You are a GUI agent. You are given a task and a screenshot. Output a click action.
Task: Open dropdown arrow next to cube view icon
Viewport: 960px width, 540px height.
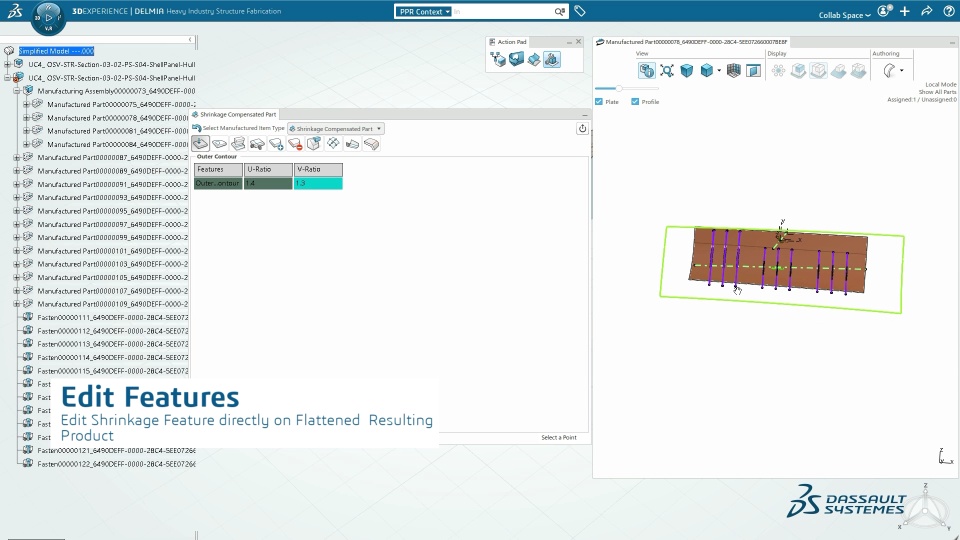(x=719, y=70)
